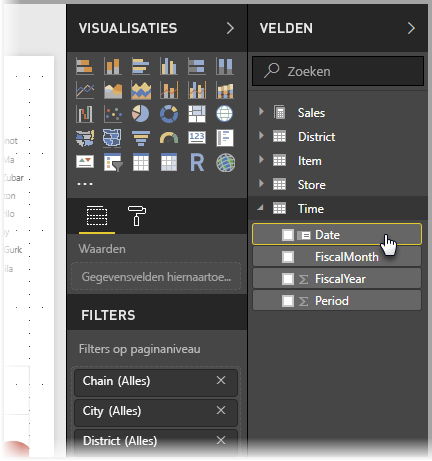Select the clustered column chart visual
This screenshot has width=432, height=461.
tap(169, 66)
